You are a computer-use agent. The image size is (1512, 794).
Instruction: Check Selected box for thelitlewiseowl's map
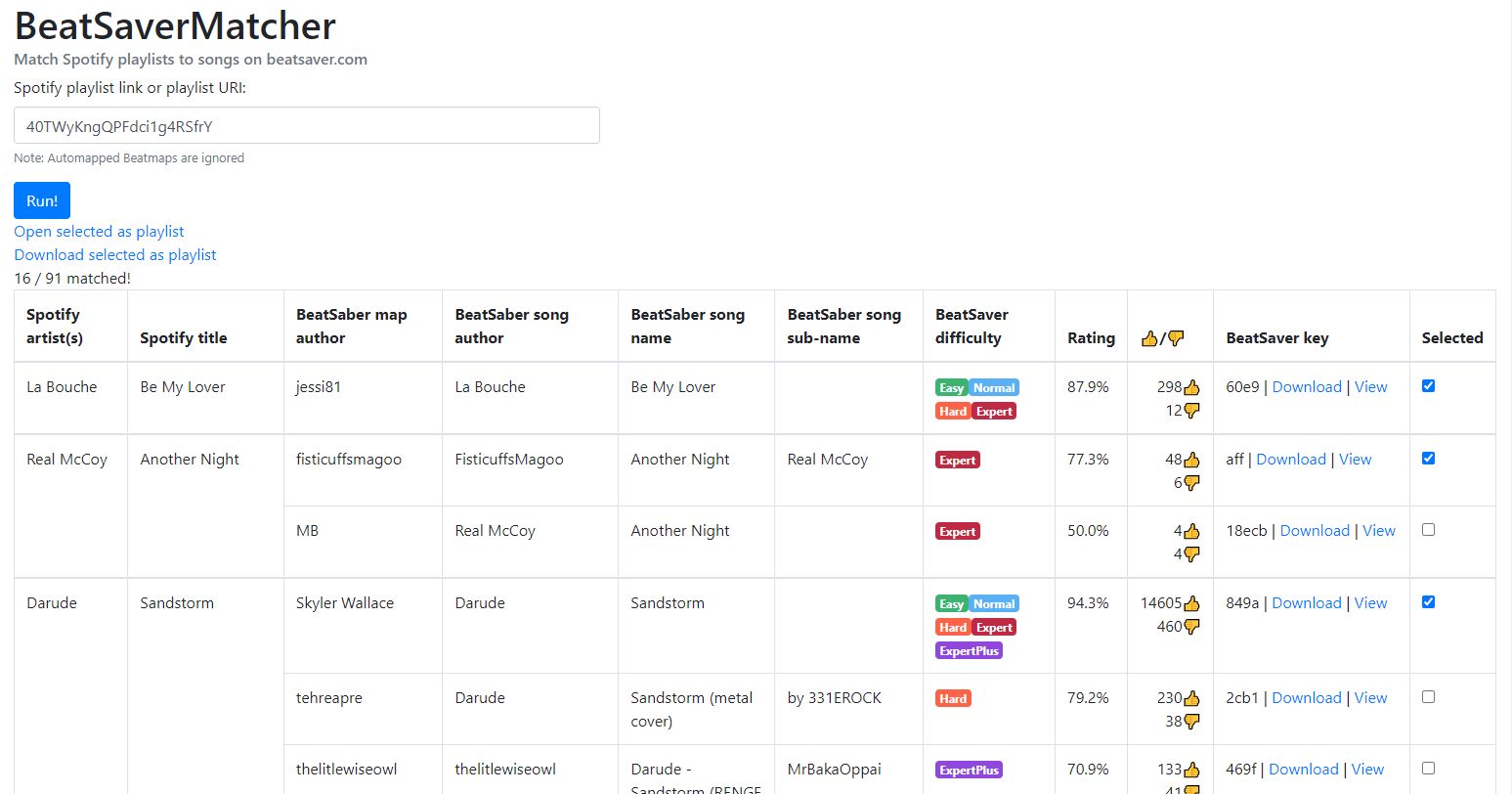point(1428,768)
